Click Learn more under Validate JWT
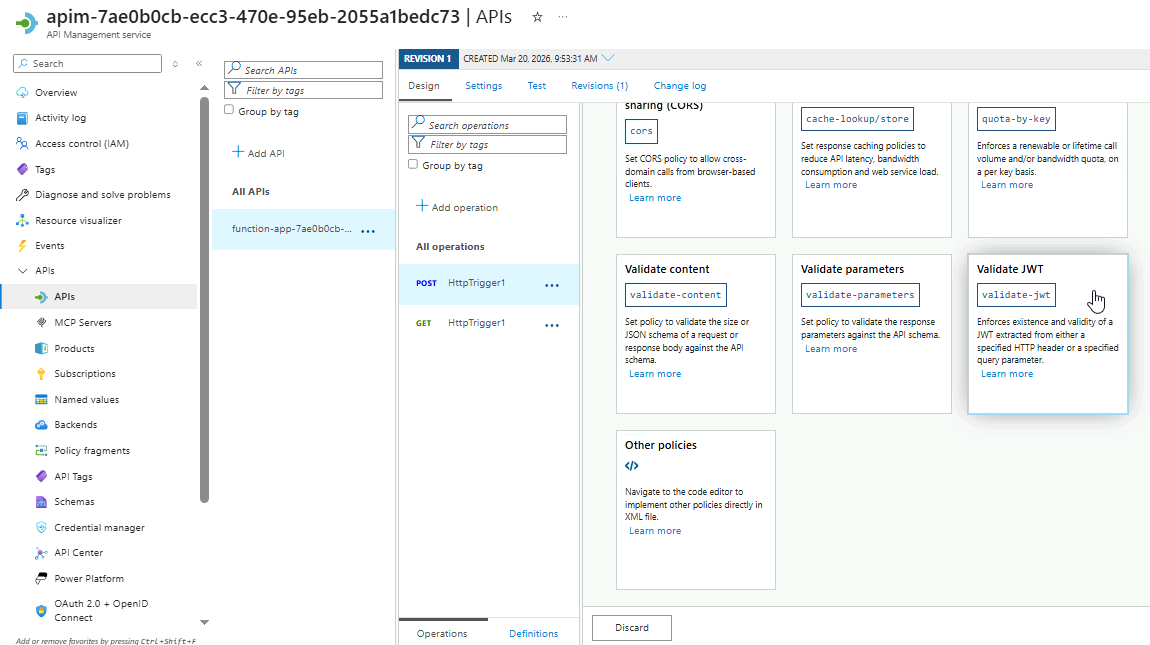The height and width of the screenshot is (645, 1150). 1007,374
